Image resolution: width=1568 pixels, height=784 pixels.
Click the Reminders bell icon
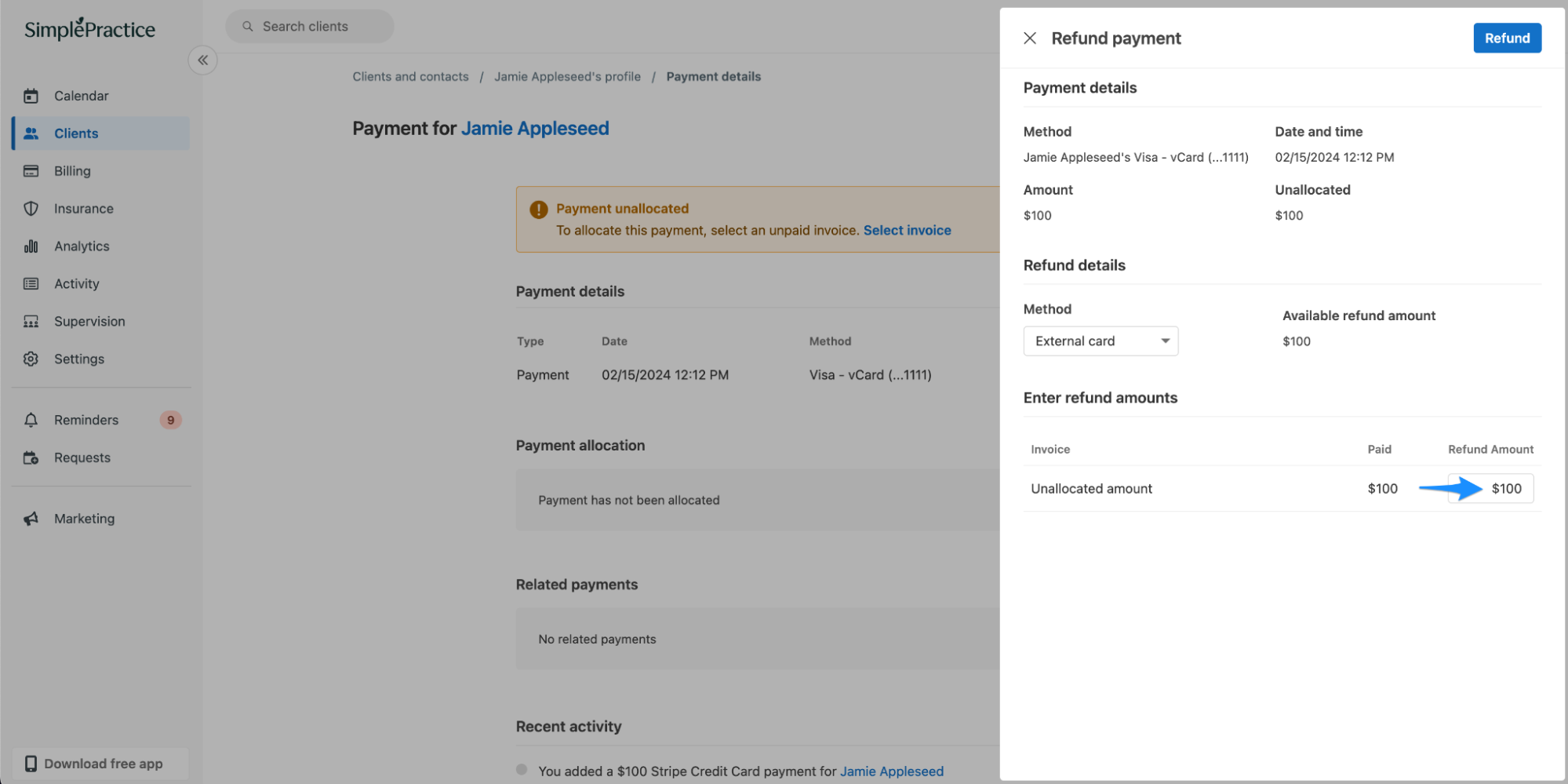[31, 420]
